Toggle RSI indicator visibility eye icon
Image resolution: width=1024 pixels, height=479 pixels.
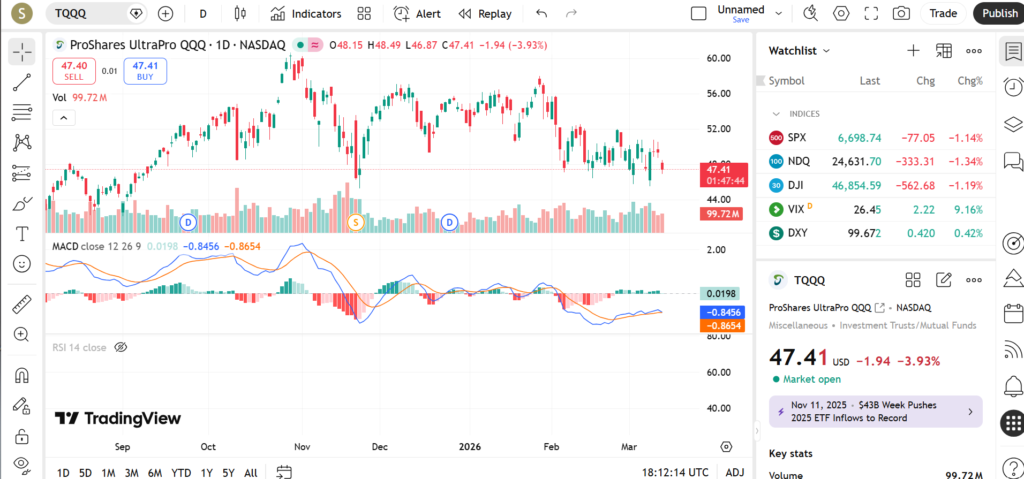(121, 347)
